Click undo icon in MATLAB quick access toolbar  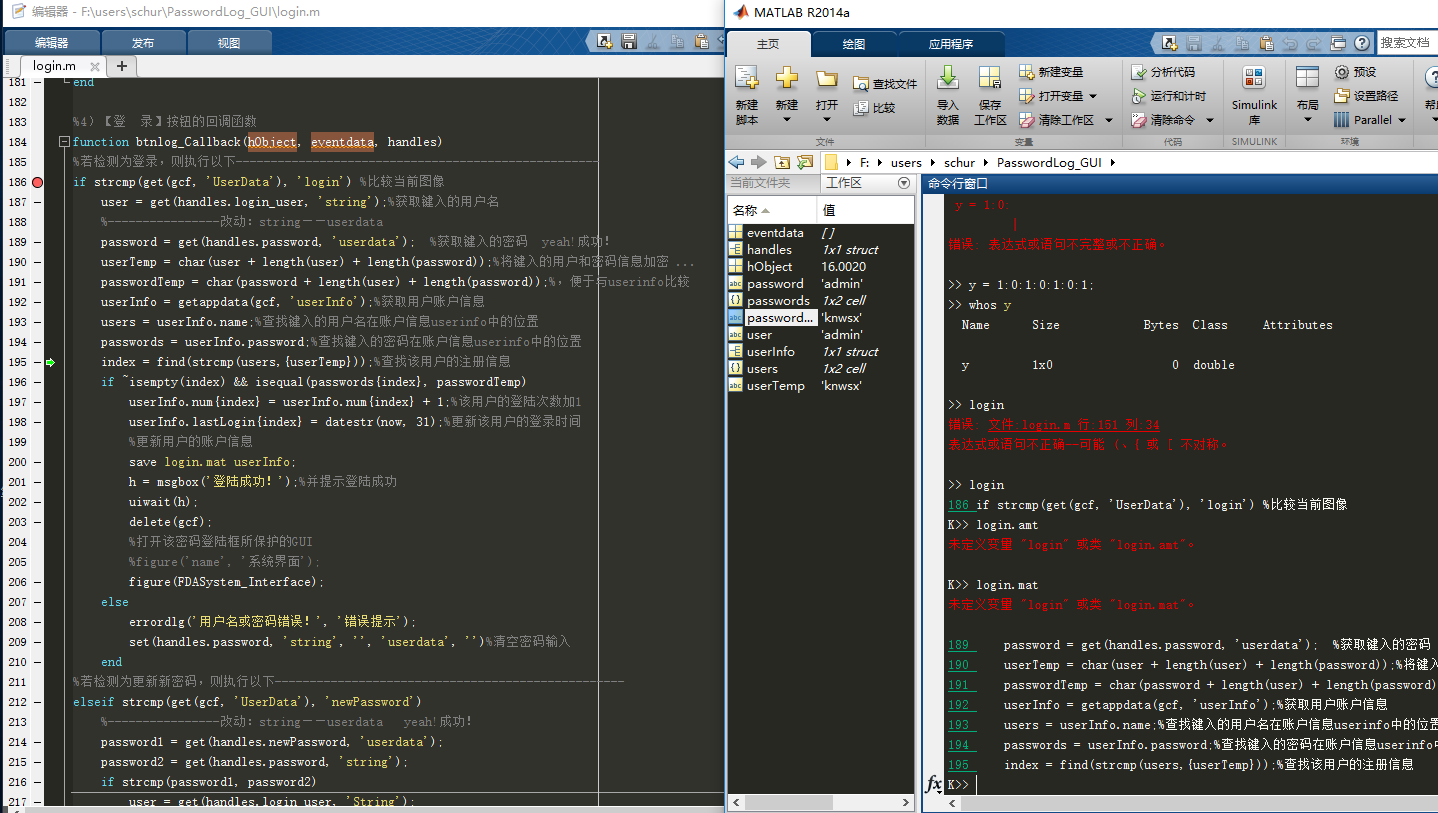tap(1290, 43)
